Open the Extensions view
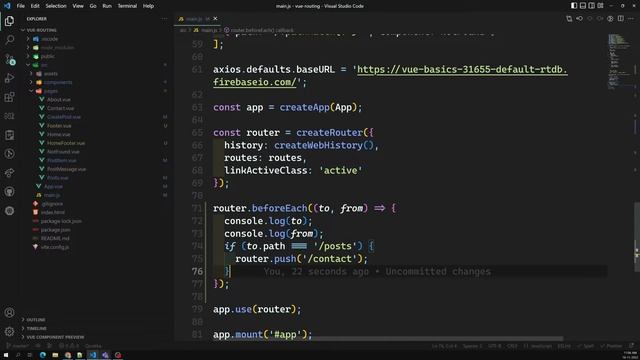Screen dimensions: 640x360 [x=9, y=97]
